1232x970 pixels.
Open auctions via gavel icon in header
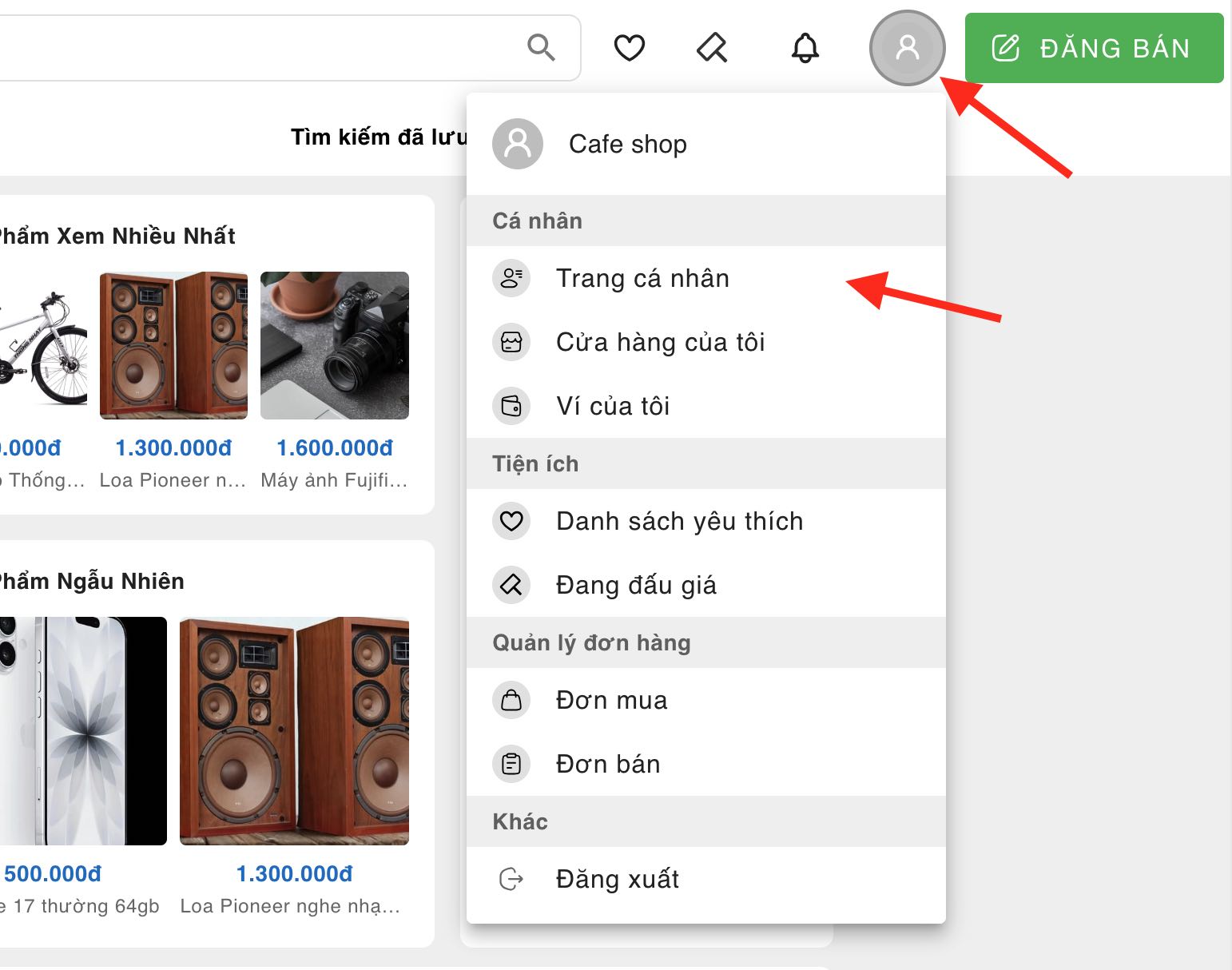coord(712,48)
